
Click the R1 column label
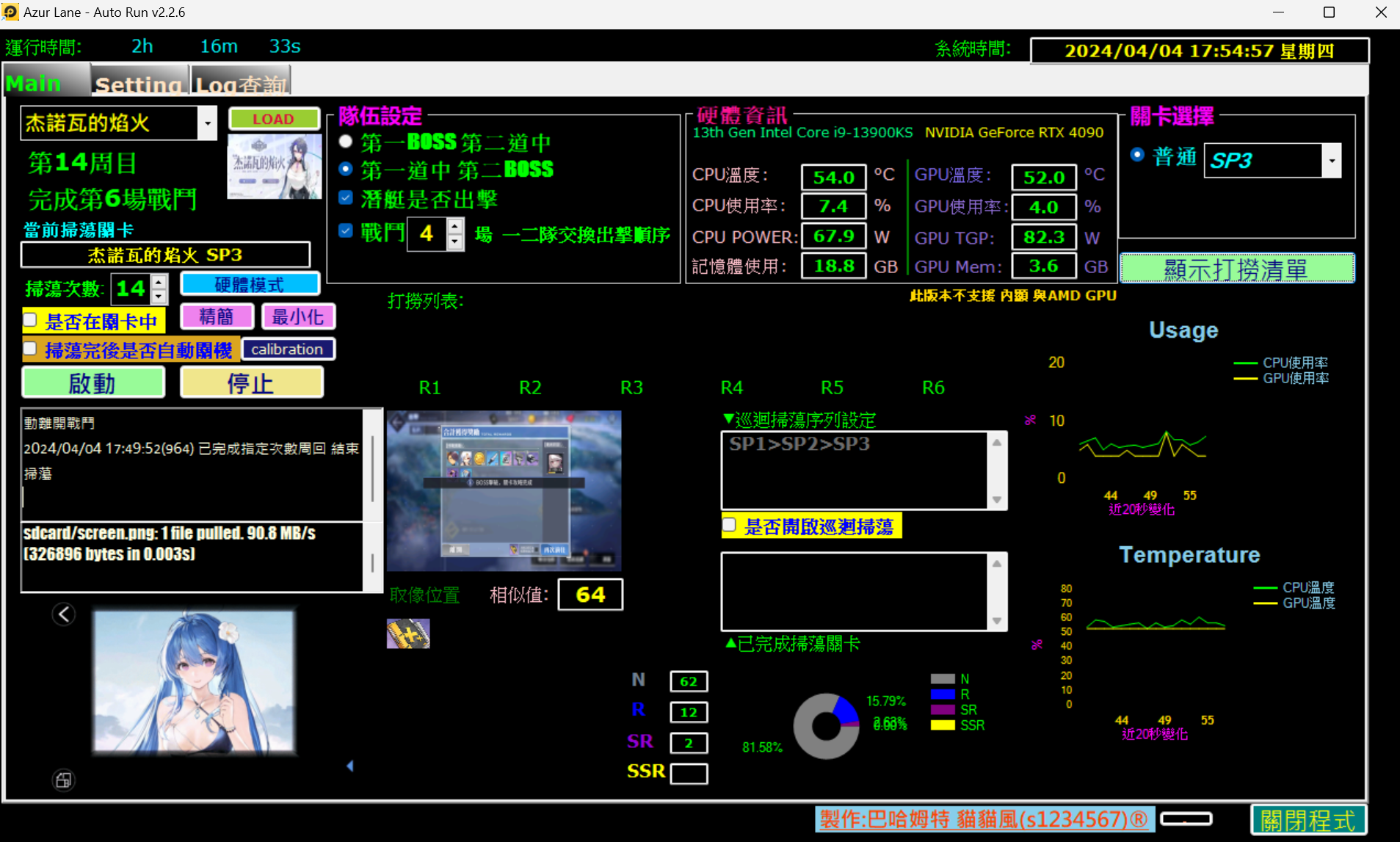coord(430,387)
